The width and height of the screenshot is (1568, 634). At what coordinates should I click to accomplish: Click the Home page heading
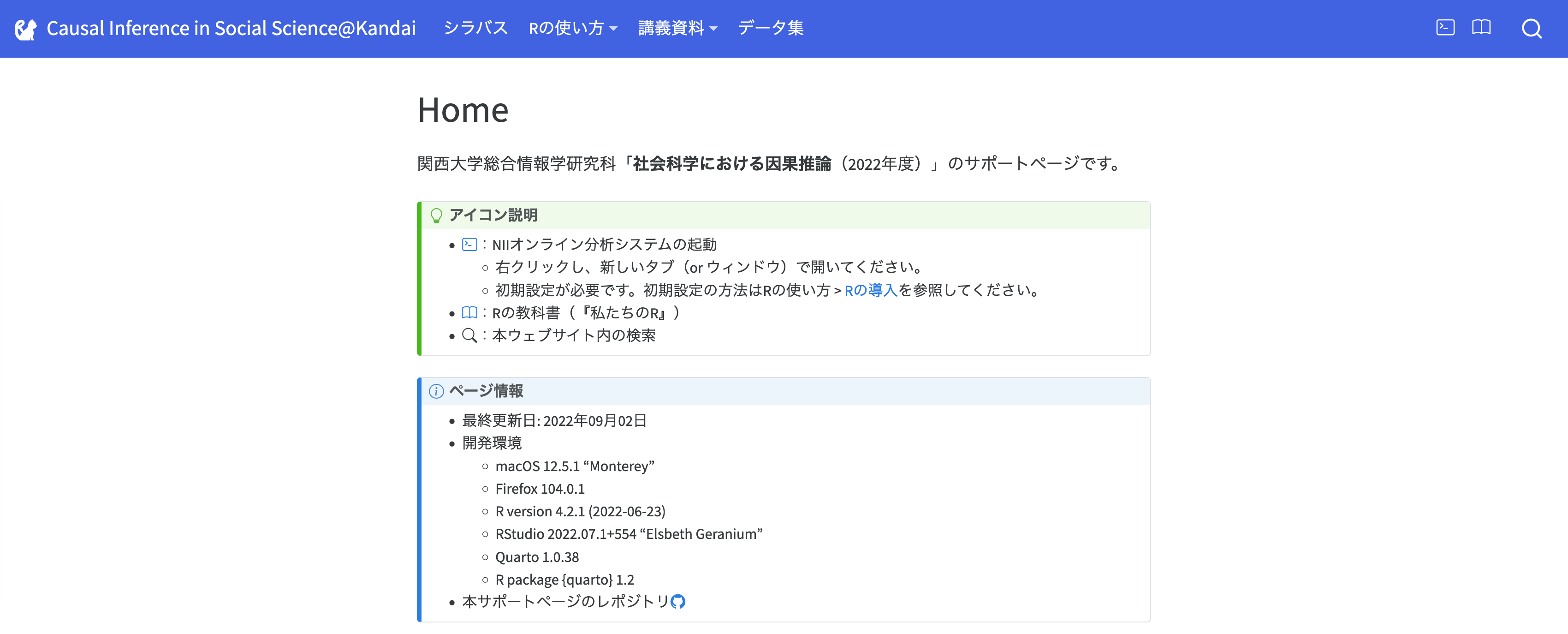click(x=463, y=110)
